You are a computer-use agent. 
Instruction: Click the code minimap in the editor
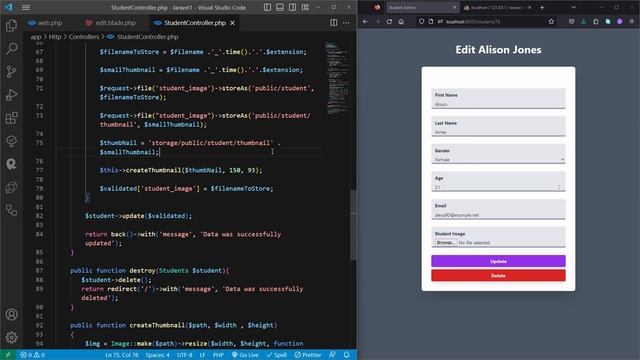(337, 78)
